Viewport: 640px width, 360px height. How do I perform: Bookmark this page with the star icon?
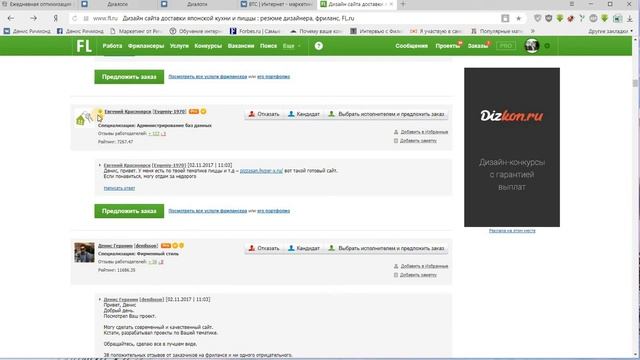pos(518,18)
